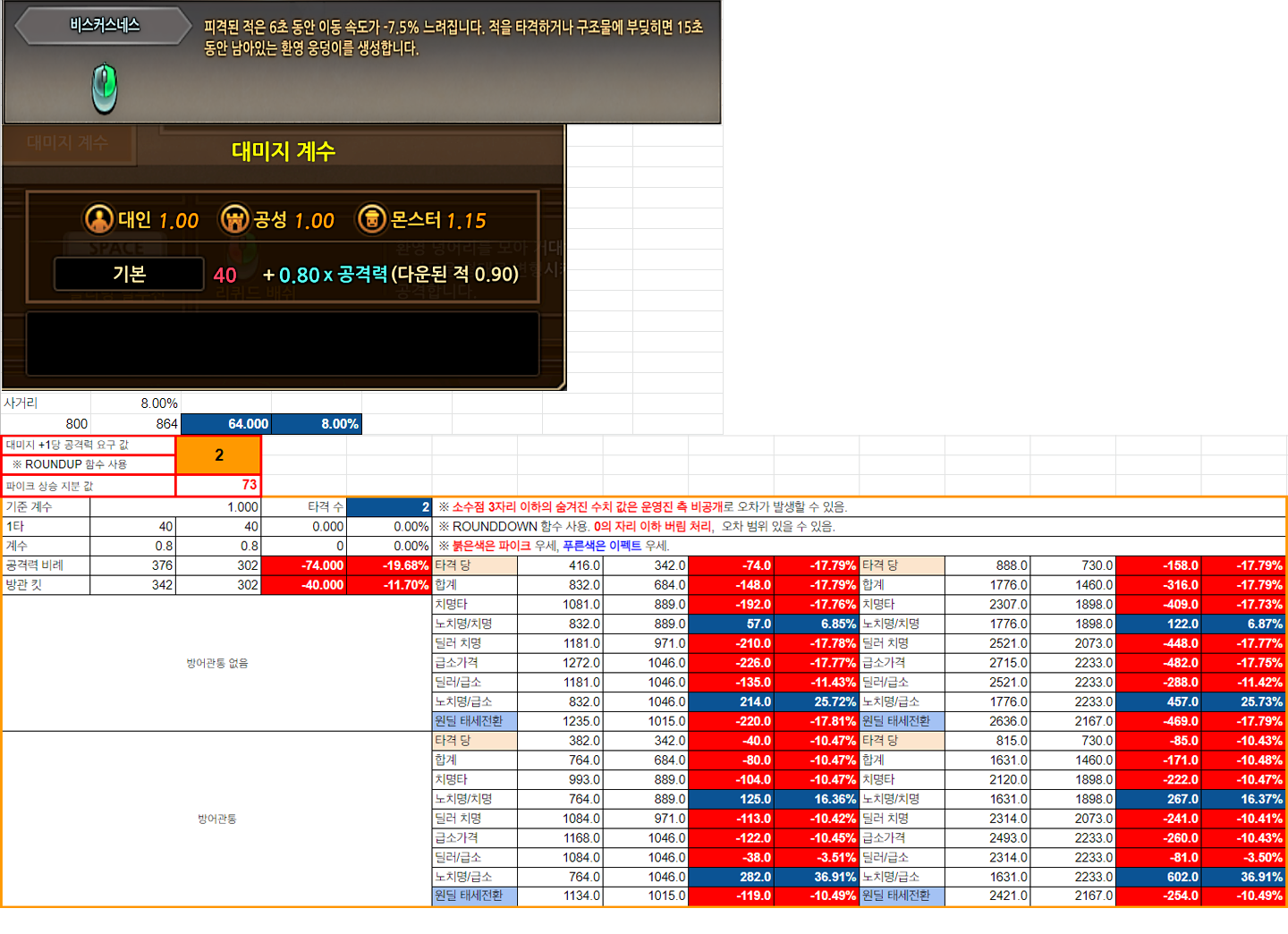Select the 대미지 +1당 공격력 요구 값 cell
The image size is (1288, 934).
pos(89,445)
